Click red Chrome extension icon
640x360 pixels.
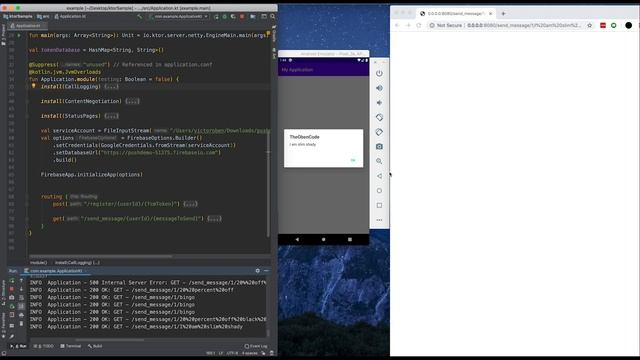coord(603,25)
